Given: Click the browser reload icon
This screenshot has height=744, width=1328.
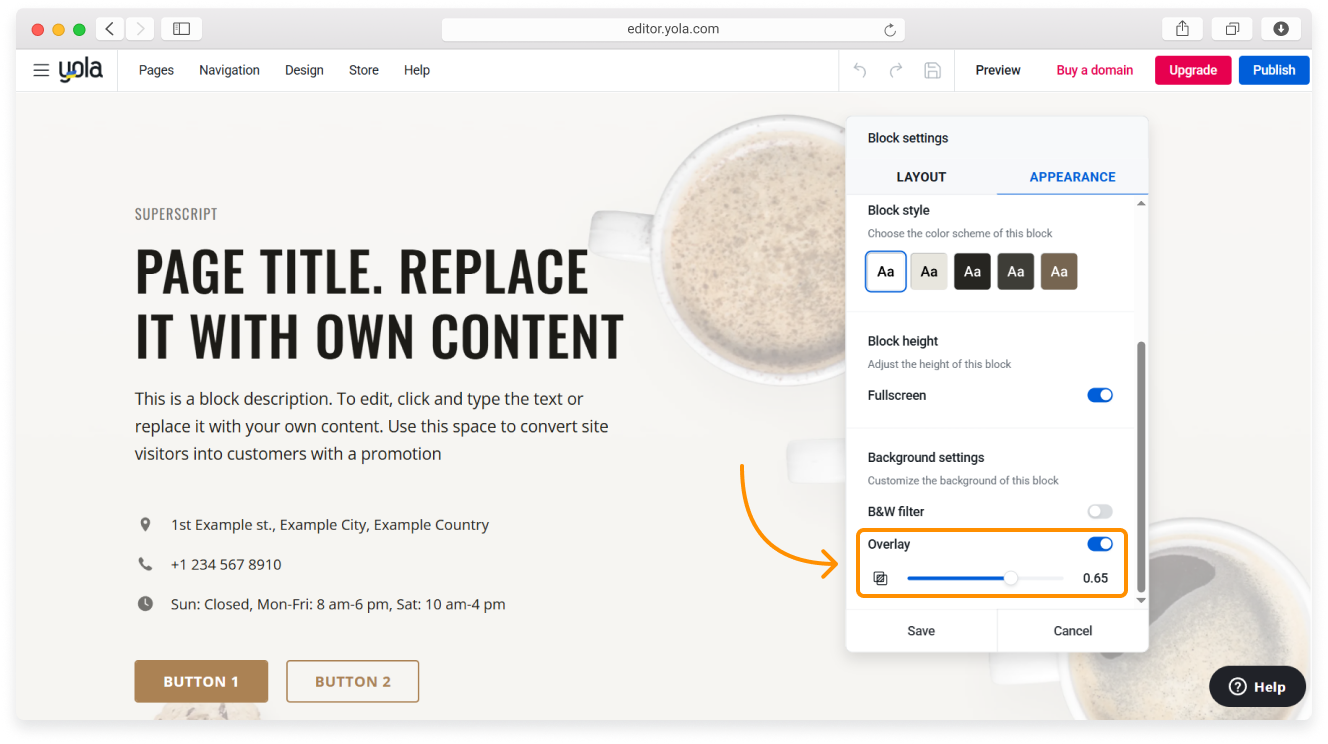Looking at the screenshot, I should [x=890, y=30].
